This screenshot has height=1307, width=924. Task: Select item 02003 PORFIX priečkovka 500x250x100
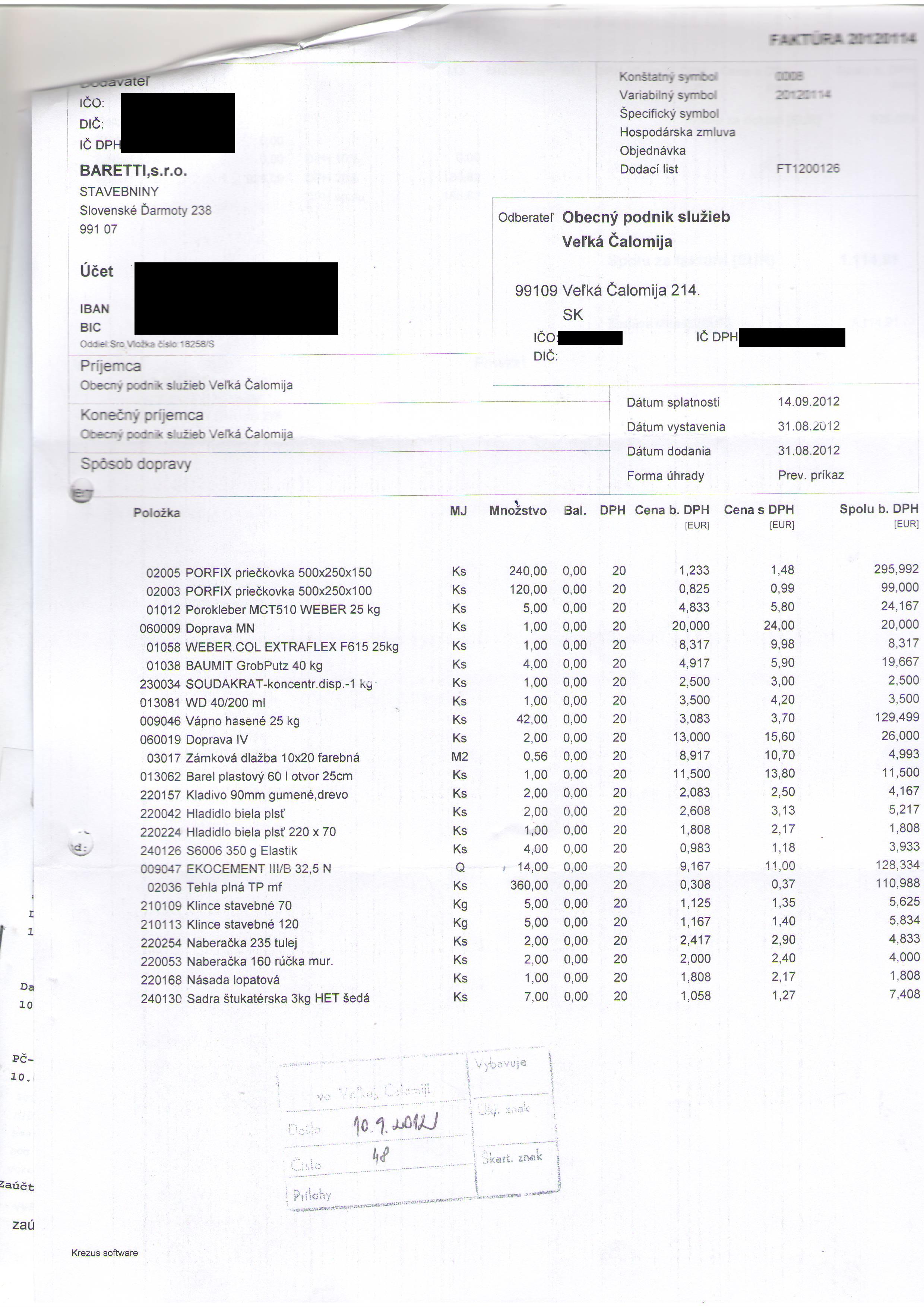point(259,591)
